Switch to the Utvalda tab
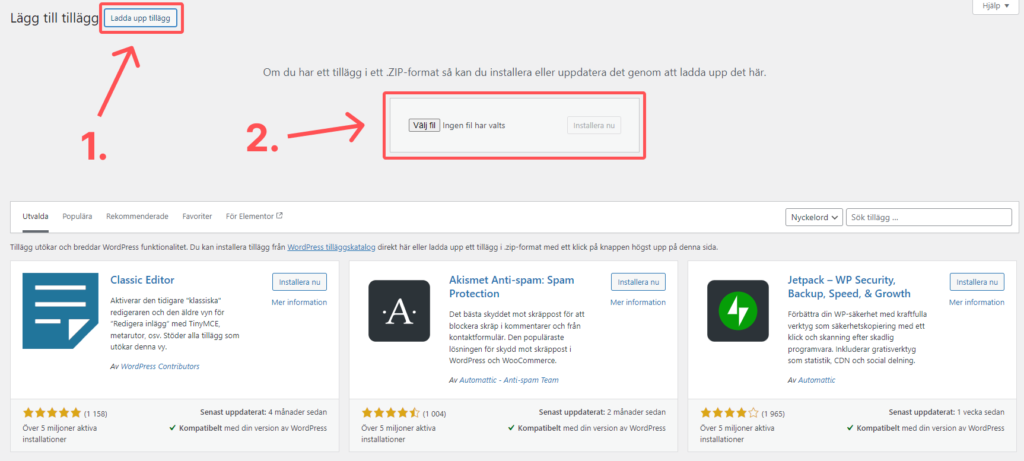The height and width of the screenshot is (461, 1024). coord(35,216)
